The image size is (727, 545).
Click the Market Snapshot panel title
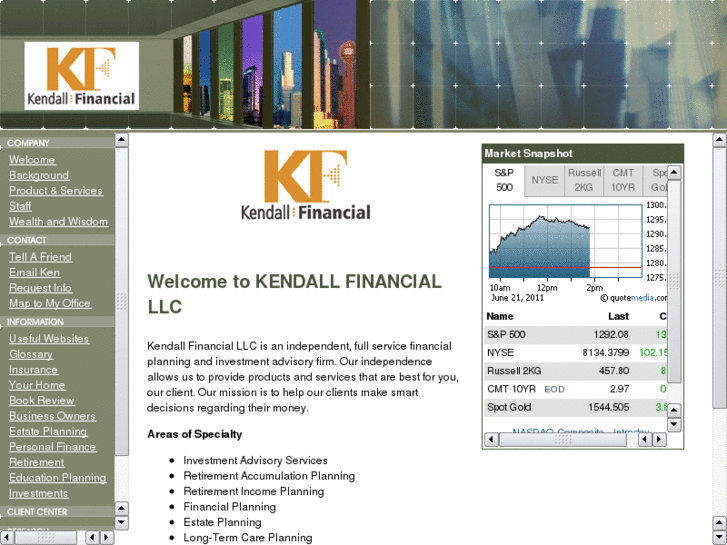(x=529, y=154)
